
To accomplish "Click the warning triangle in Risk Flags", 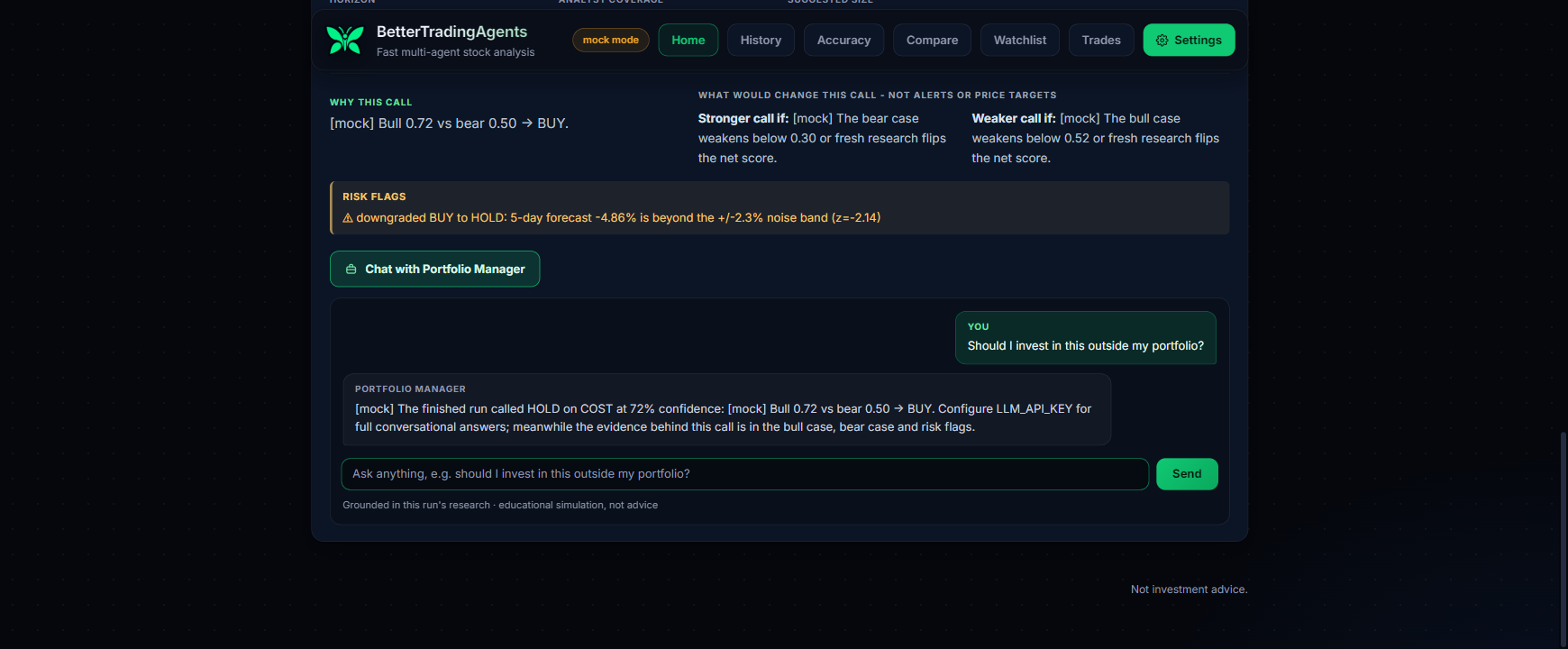I will 348,218.
